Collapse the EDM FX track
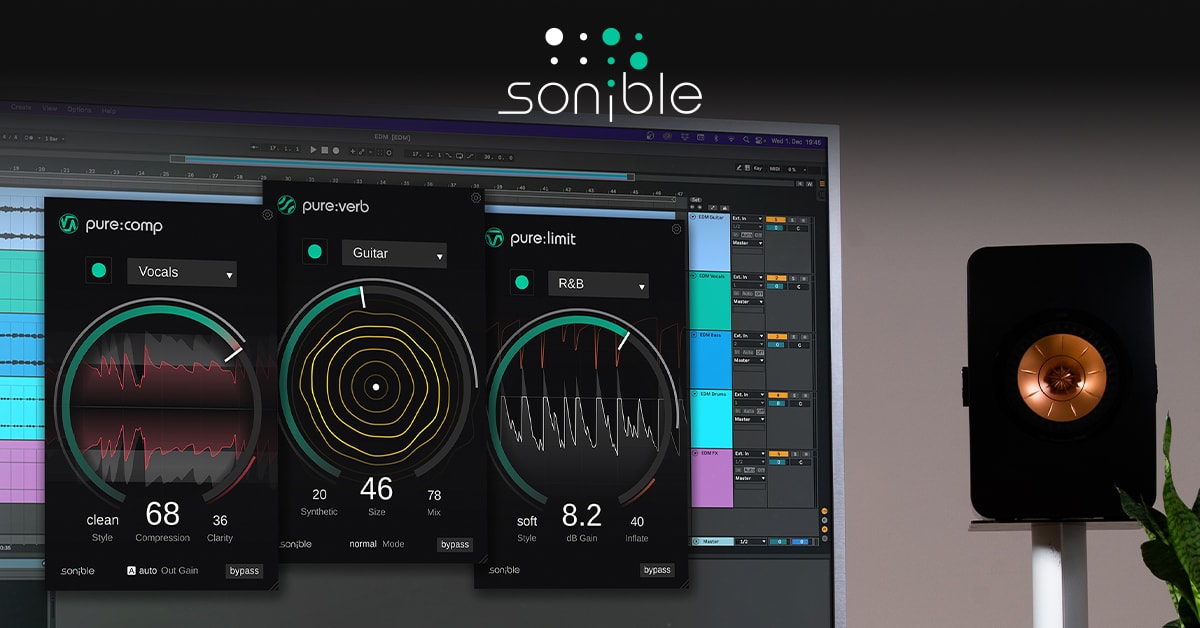 pyautogui.click(x=693, y=453)
